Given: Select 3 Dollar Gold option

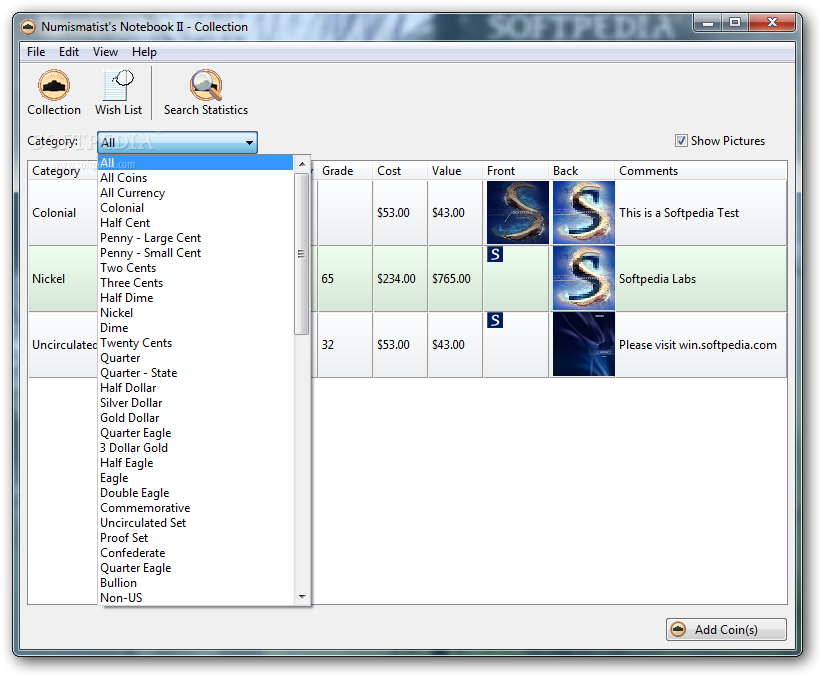Looking at the screenshot, I should [195, 448].
